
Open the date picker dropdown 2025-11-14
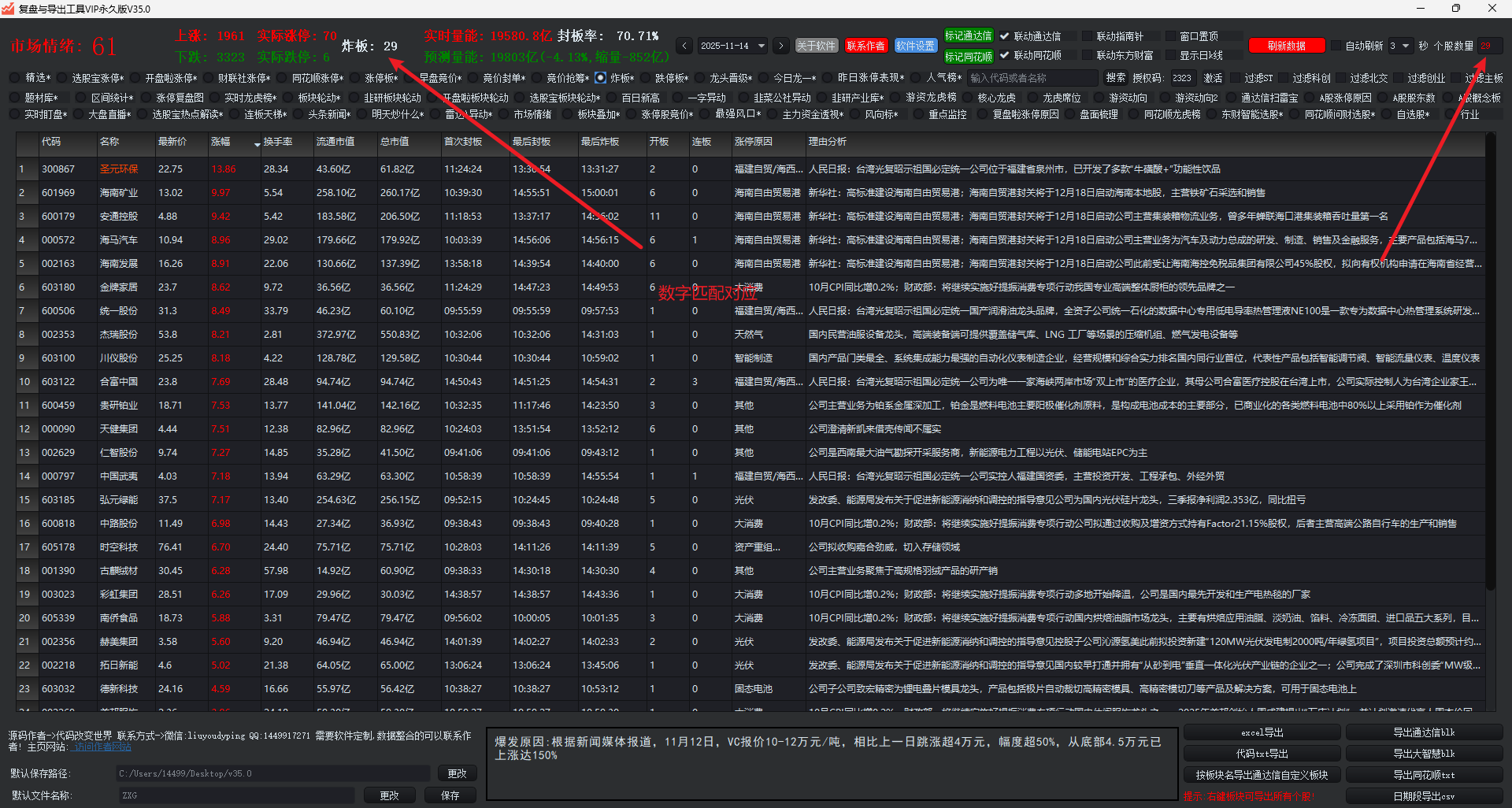[x=732, y=46]
